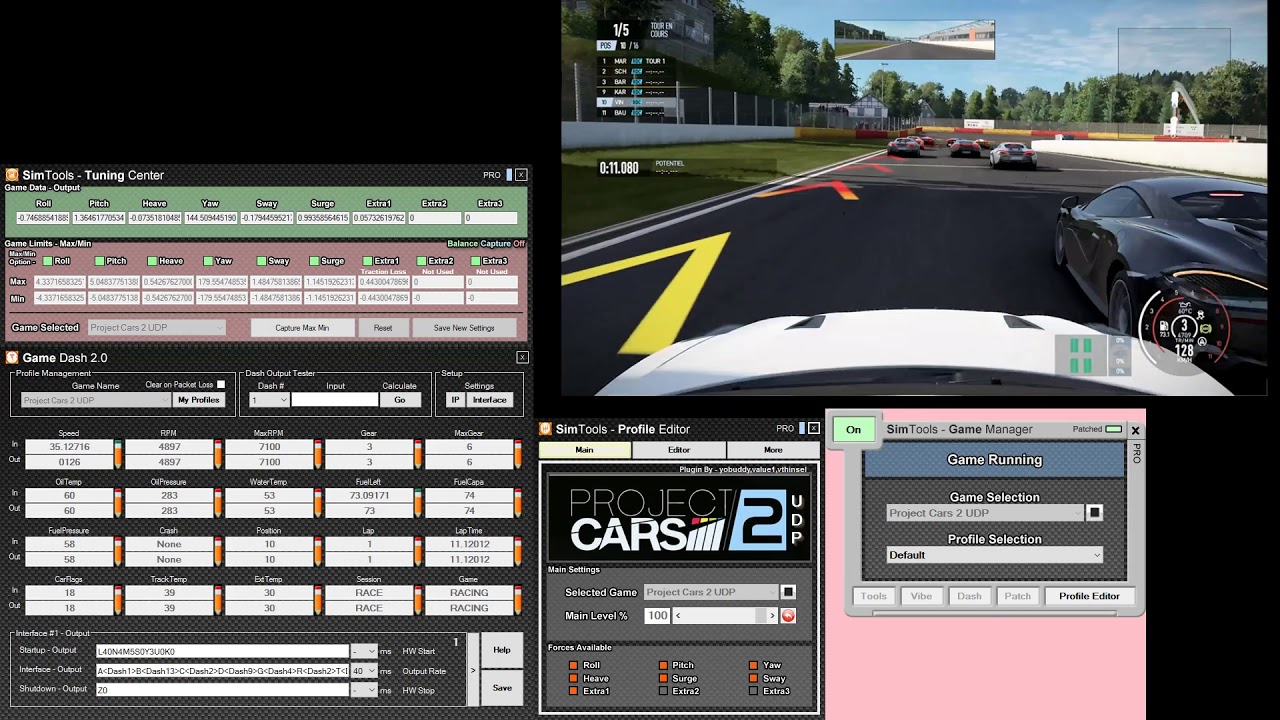Click the pencil edit icon beside FuelLeft
This screenshot has width=1280, height=720.
click(x=418, y=503)
